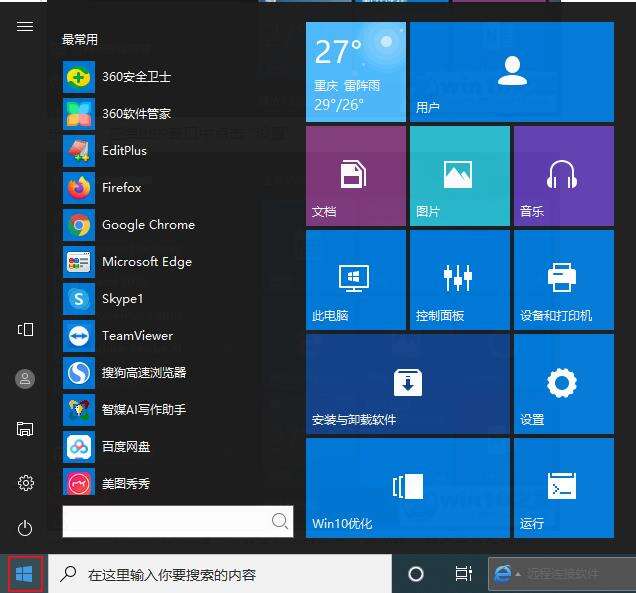Open EditPlus from most used list

click(105, 151)
